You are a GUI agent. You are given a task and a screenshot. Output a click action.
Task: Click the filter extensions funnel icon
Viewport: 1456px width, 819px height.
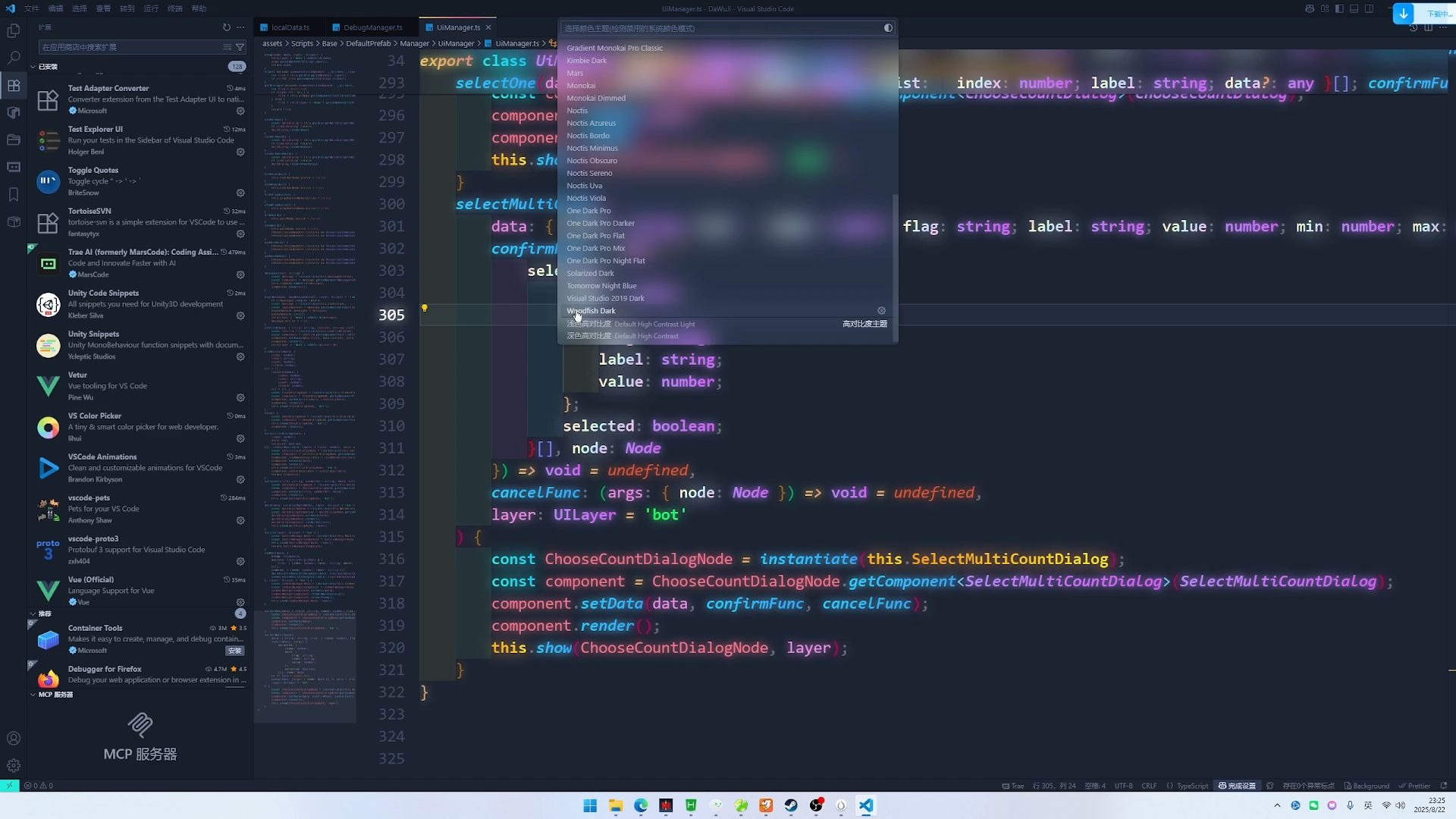point(240,47)
